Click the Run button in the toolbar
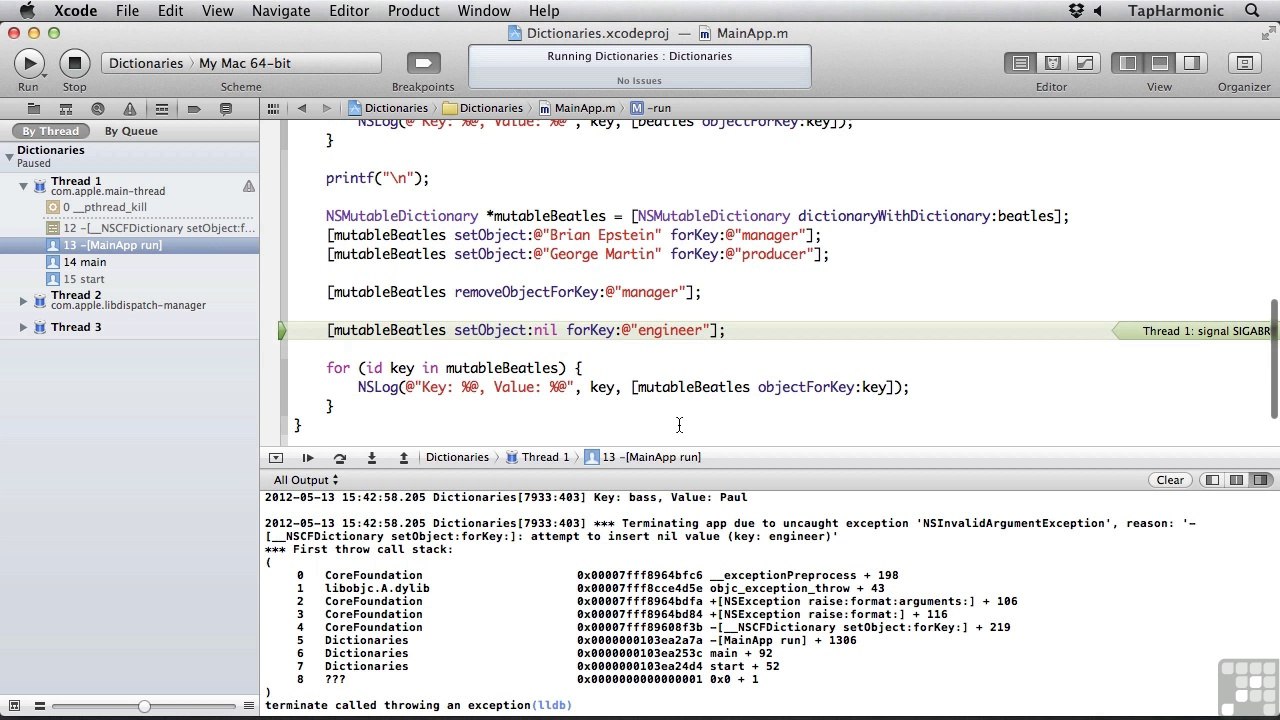 tap(29, 63)
